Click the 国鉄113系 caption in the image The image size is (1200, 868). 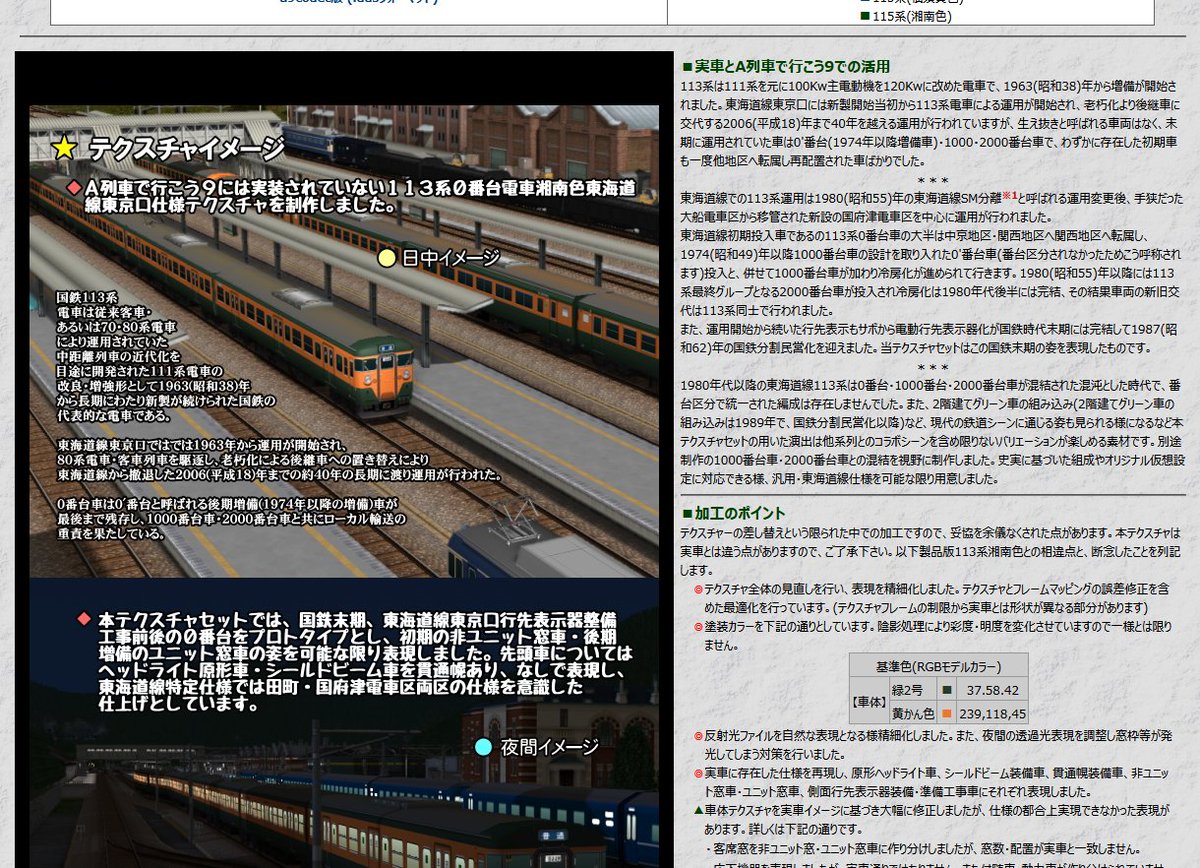tap(87, 297)
